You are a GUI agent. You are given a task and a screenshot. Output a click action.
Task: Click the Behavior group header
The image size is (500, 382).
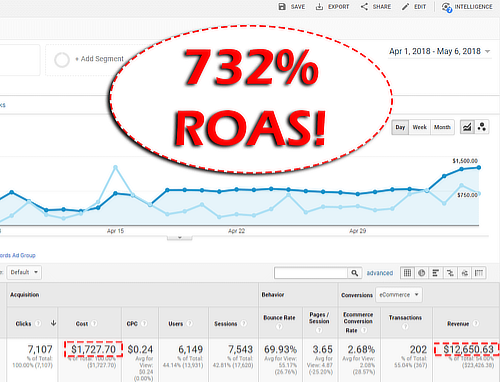273,295
